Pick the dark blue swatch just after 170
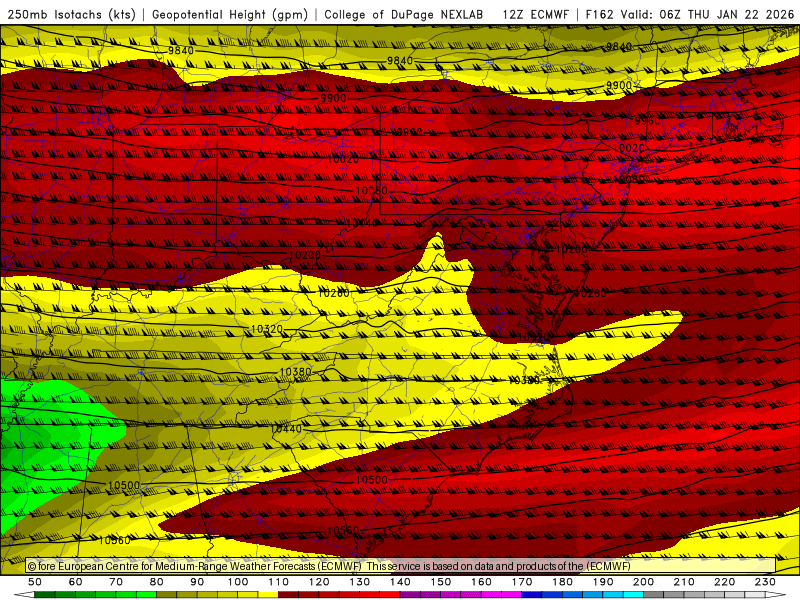Viewport: 800px width, 600px height. 532,595
